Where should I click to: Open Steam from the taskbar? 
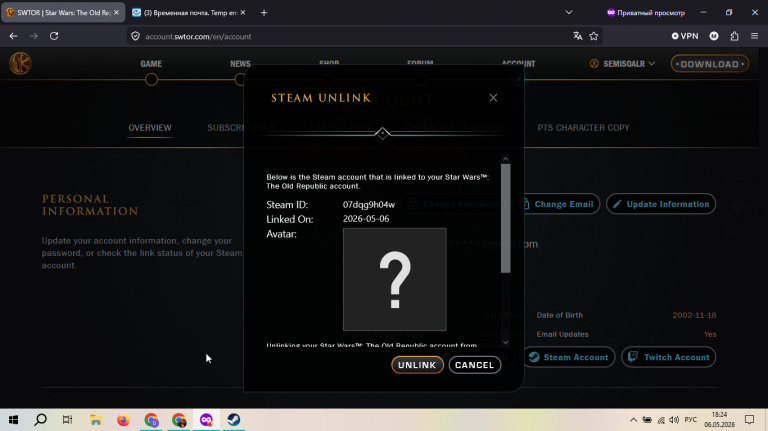click(x=234, y=420)
